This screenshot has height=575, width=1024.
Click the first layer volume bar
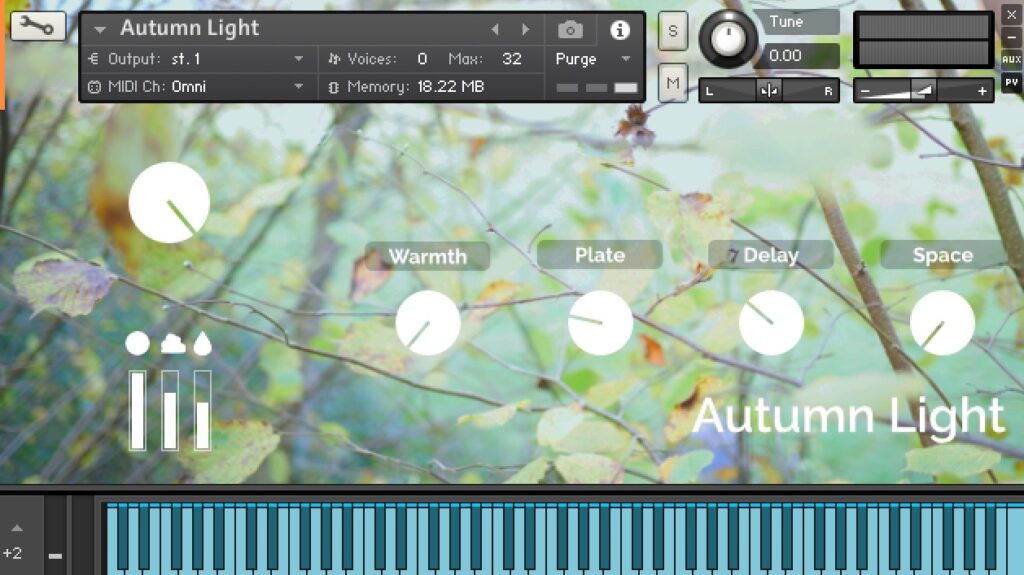[x=137, y=410]
